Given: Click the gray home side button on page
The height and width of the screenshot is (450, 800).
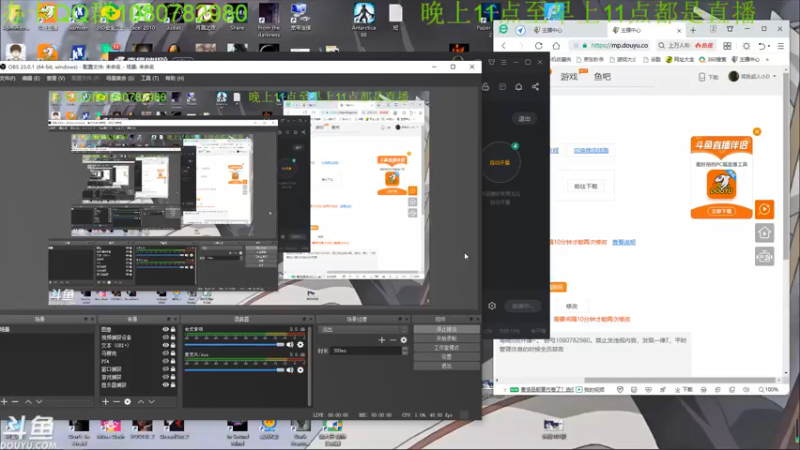Looking at the screenshot, I should [764, 233].
